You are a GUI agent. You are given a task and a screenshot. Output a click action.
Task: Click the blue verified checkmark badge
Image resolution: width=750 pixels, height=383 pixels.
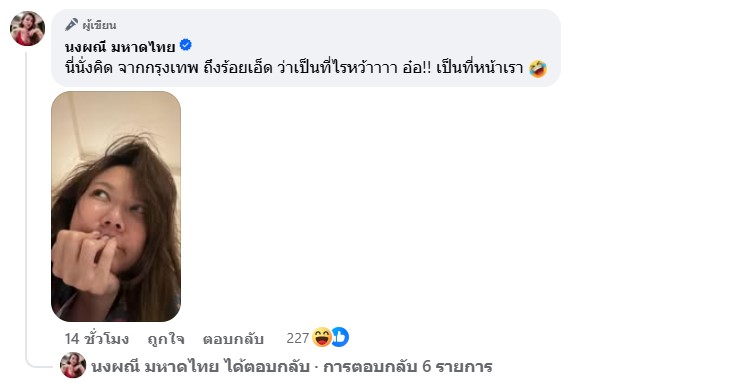pyautogui.click(x=186, y=45)
